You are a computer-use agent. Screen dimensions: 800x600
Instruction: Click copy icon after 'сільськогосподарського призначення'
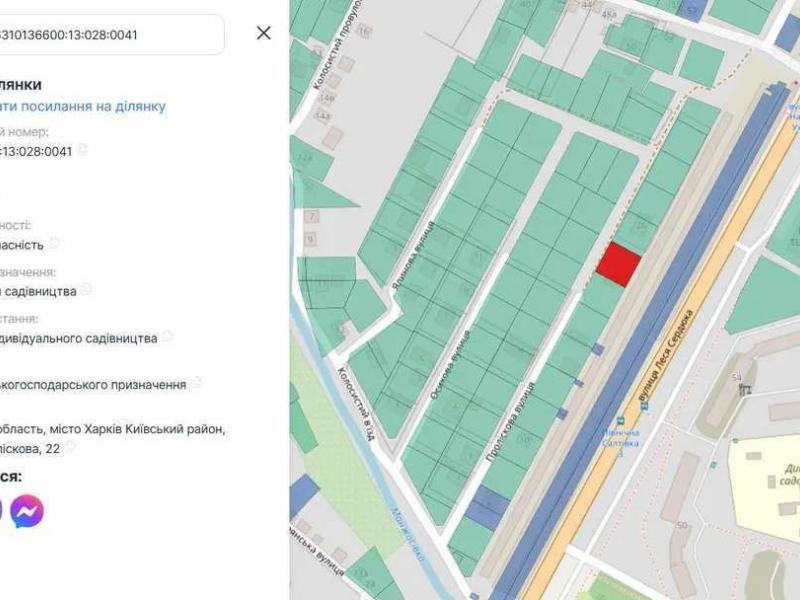pyautogui.click(x=197, y=382)
